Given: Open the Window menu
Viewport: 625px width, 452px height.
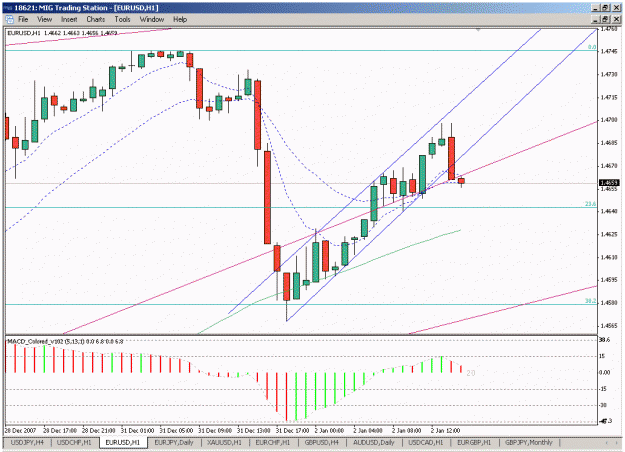Looking at the screenshot, I should click(x=151, y=19).
